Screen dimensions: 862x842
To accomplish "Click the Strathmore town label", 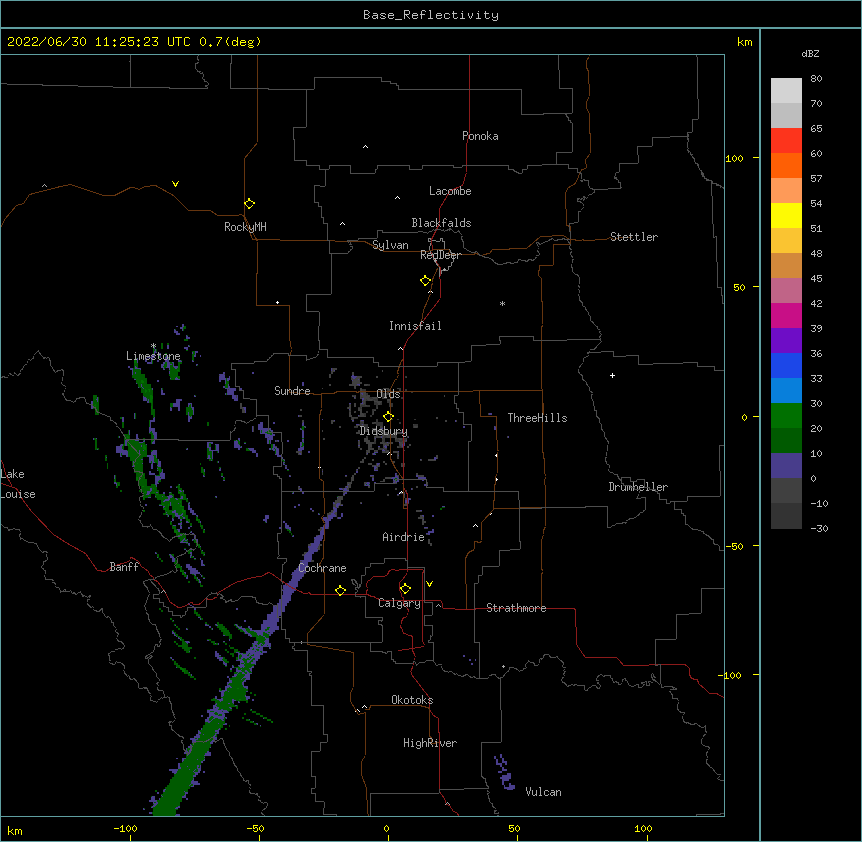I will click(x=516, y=608).
